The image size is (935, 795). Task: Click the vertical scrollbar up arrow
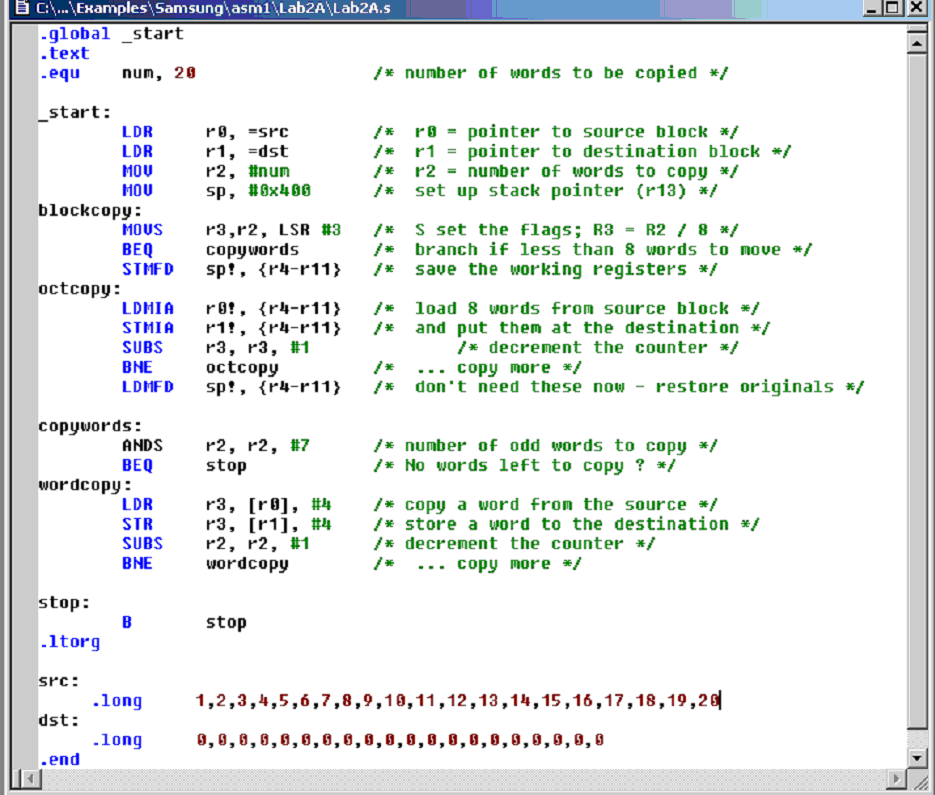tap(917, 42)
